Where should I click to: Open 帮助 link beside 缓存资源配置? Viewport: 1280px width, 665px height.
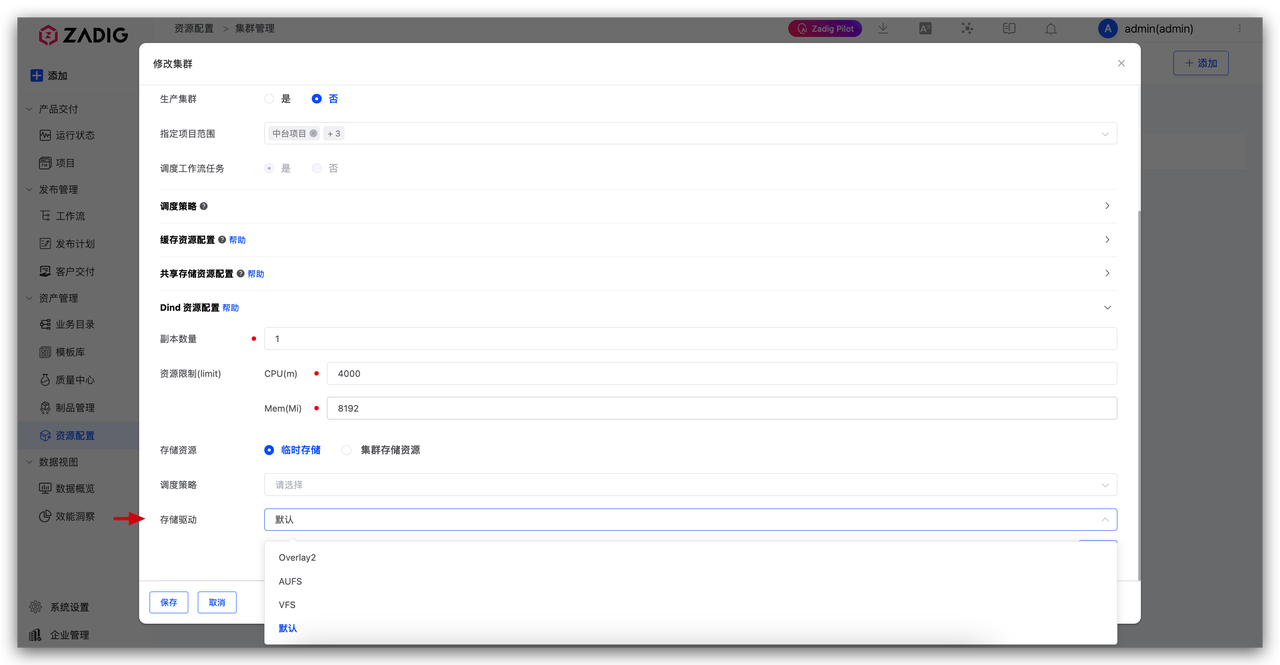pos(237,240)
